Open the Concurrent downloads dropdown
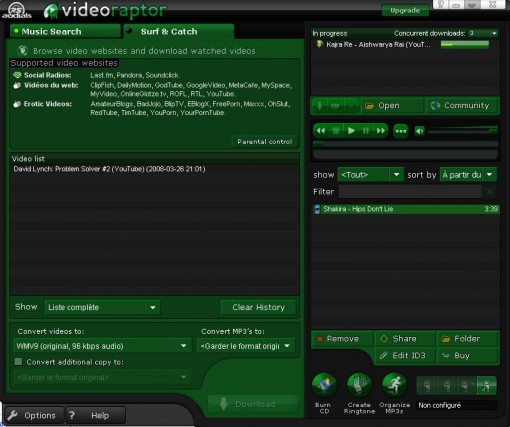This screenshot has width=510, height=427. (494, 33)
